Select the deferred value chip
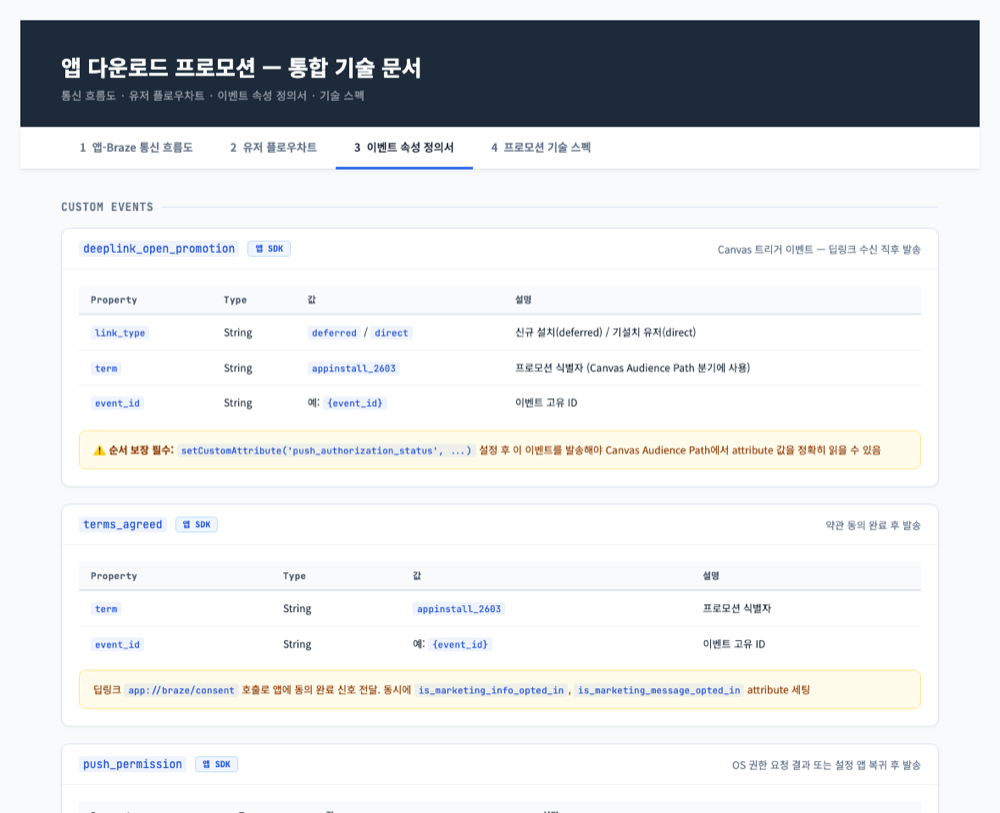 tap(334, 333)
